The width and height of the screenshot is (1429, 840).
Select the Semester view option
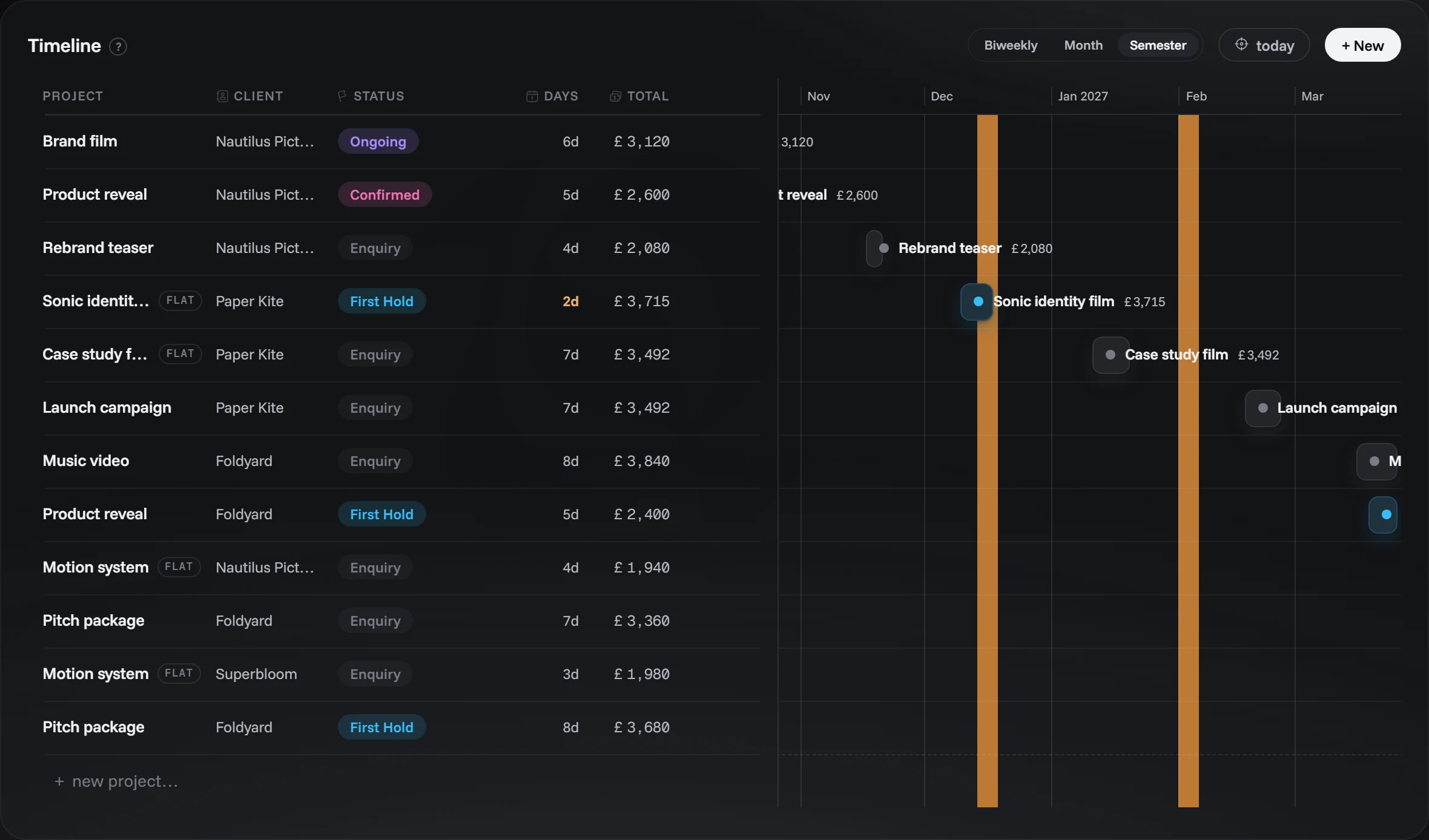click(1158, 45)
